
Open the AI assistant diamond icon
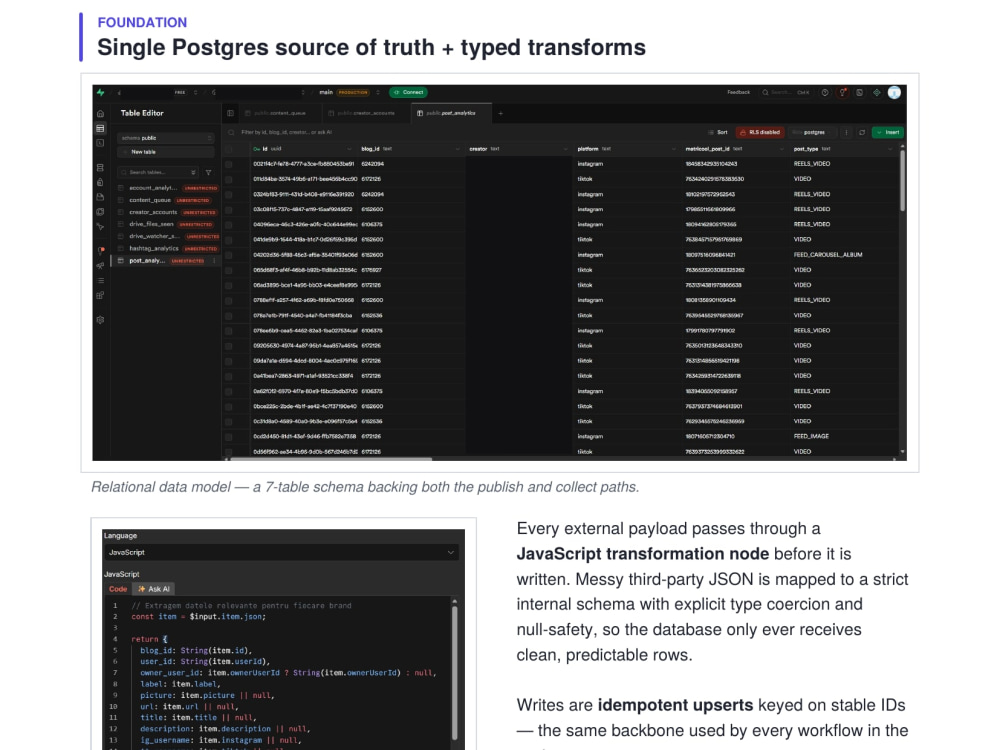point(877,92)
